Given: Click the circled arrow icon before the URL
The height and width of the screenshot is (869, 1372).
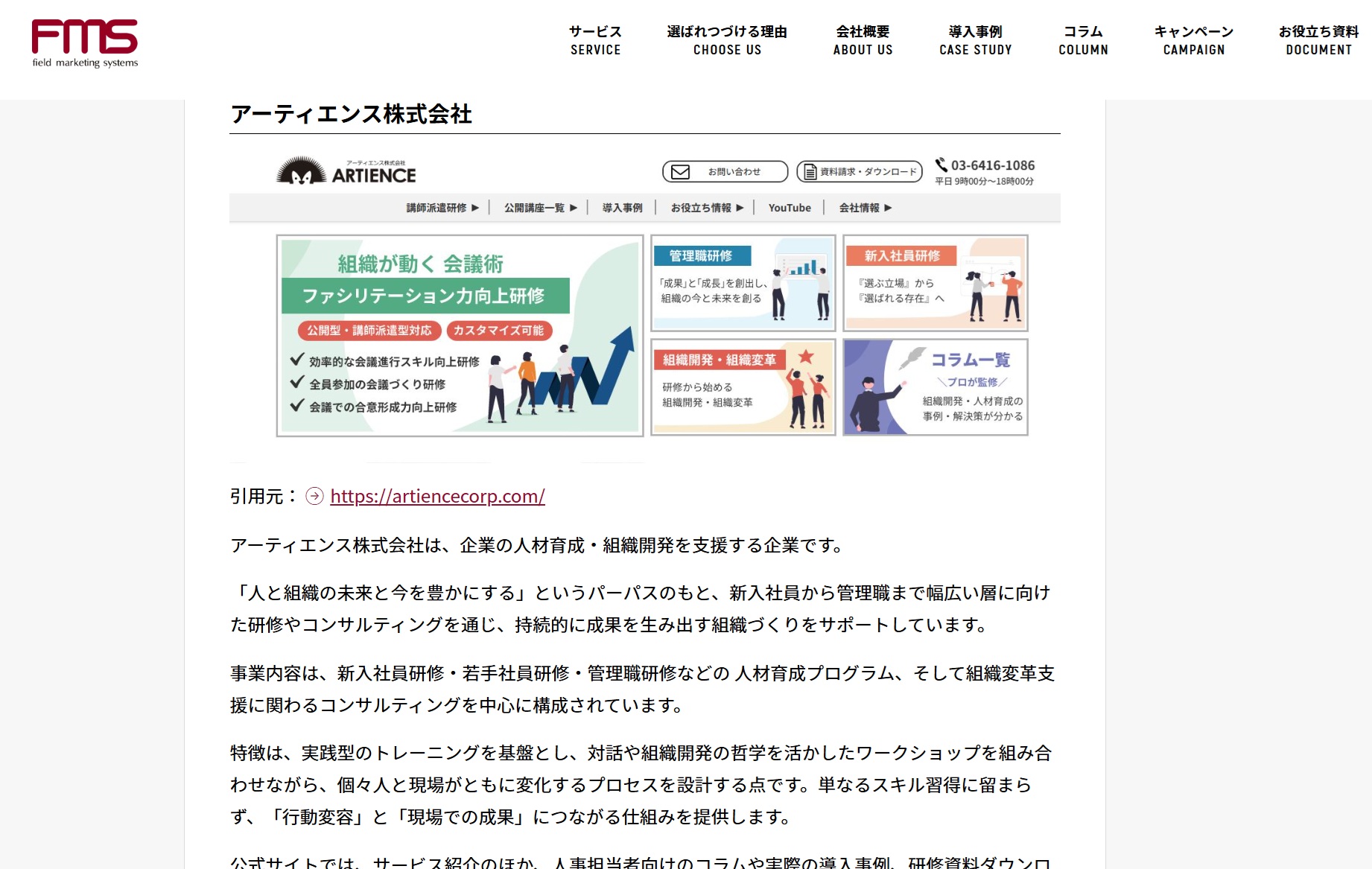Looking at the screenshot, I should point(315,496).
